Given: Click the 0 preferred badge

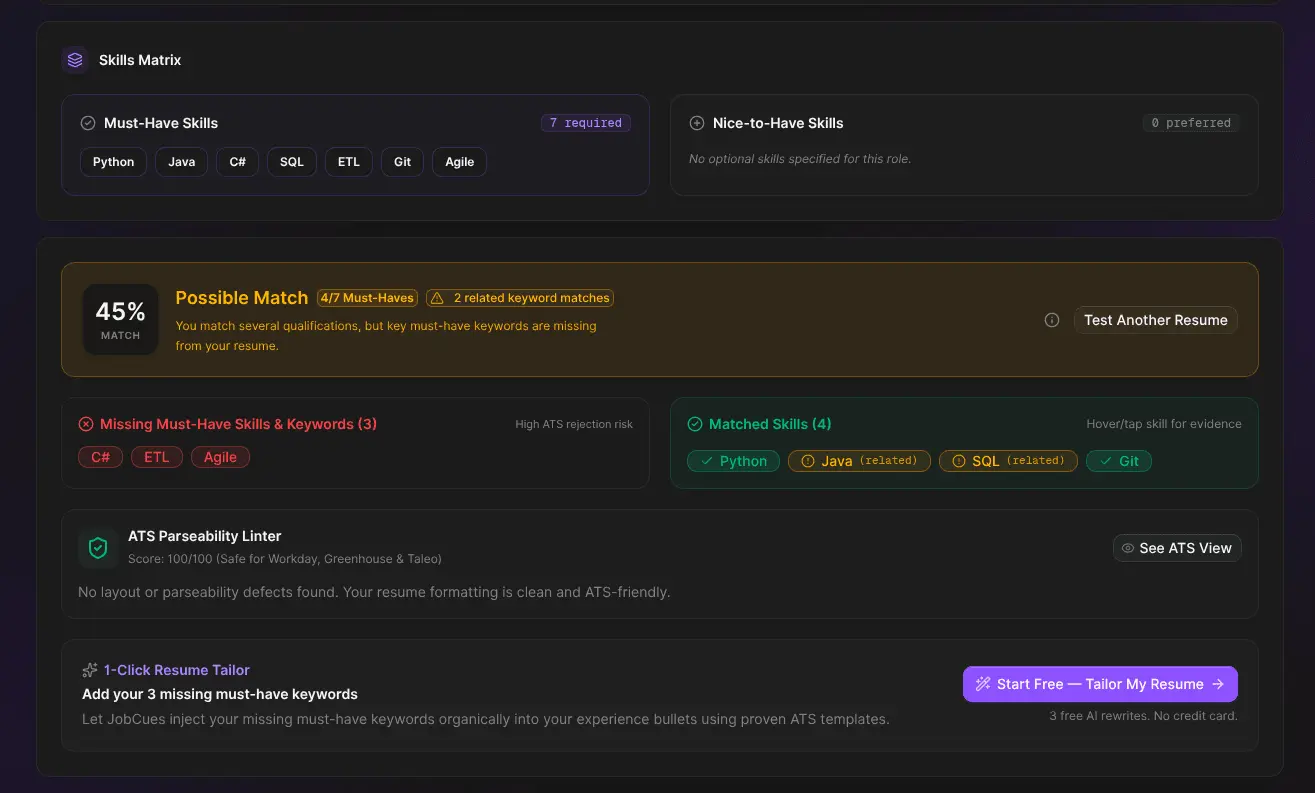Looking at the screenshot, I should click(x=1191, y=123).
